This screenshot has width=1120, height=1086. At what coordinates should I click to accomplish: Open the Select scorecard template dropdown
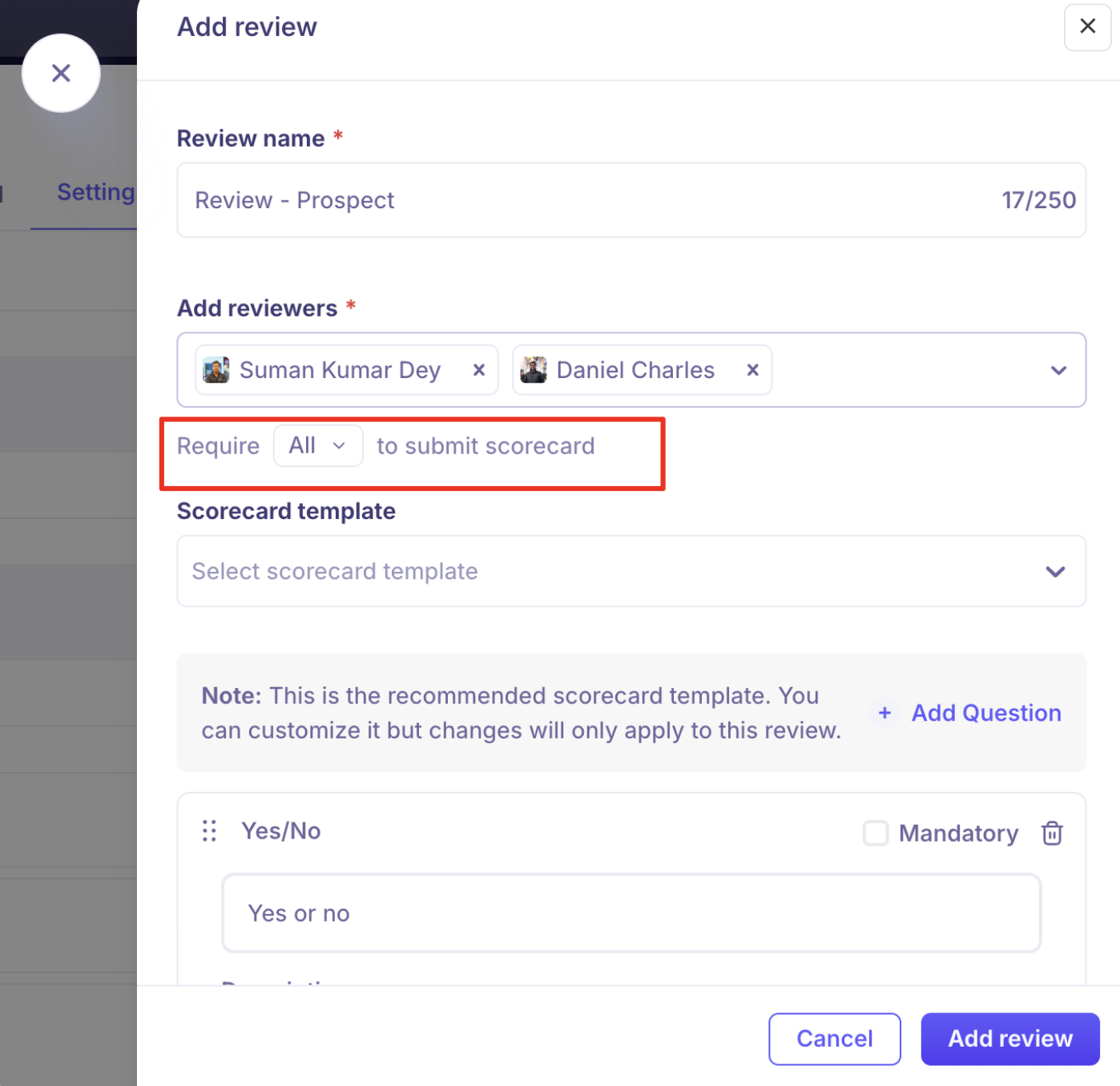[x=631, y=571]
